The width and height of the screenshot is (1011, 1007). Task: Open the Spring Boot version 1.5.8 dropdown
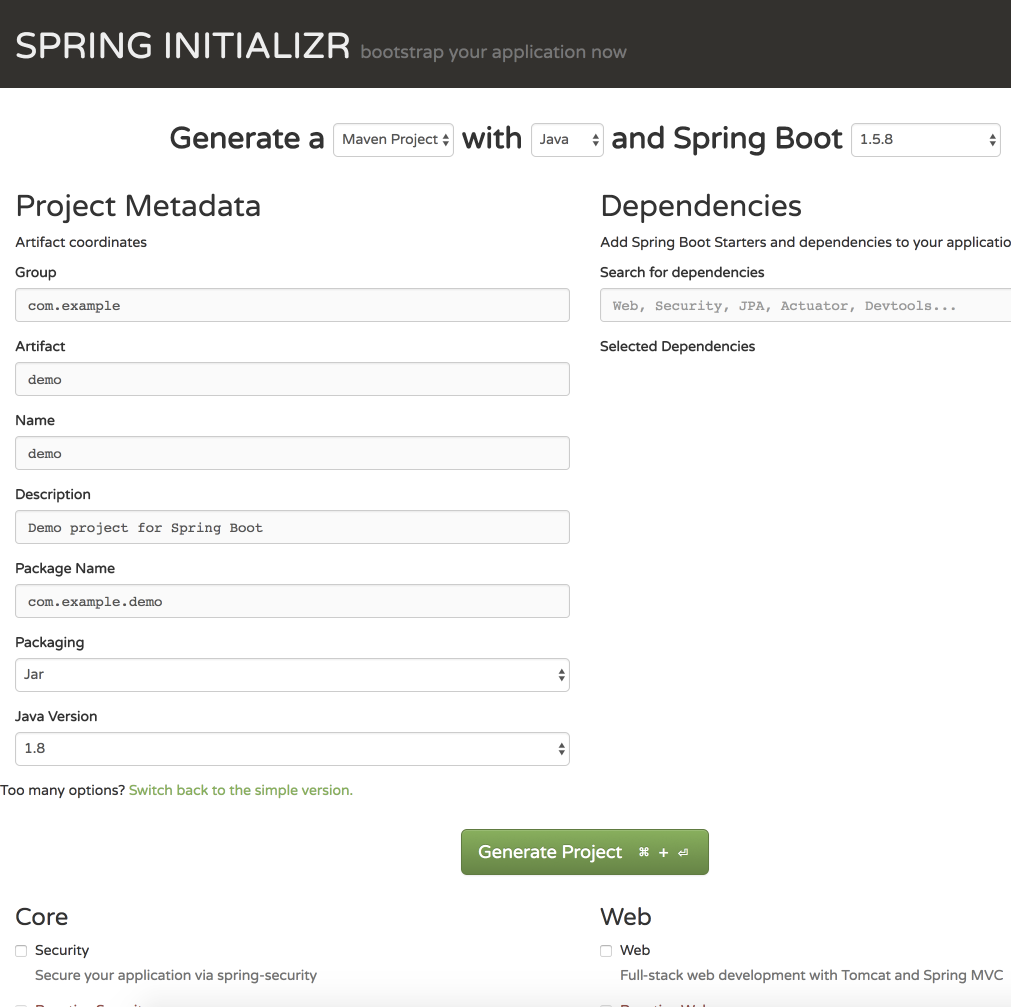(x=925, y=140)
